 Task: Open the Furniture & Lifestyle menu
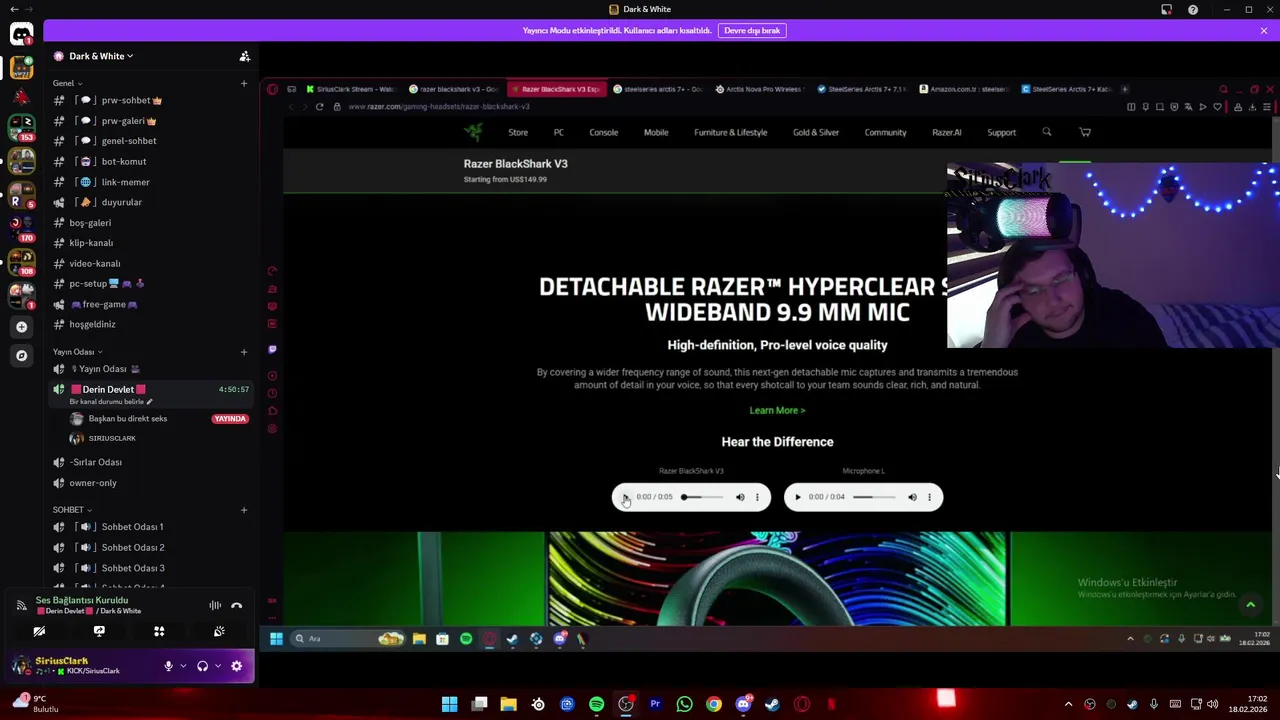point(730,132)
